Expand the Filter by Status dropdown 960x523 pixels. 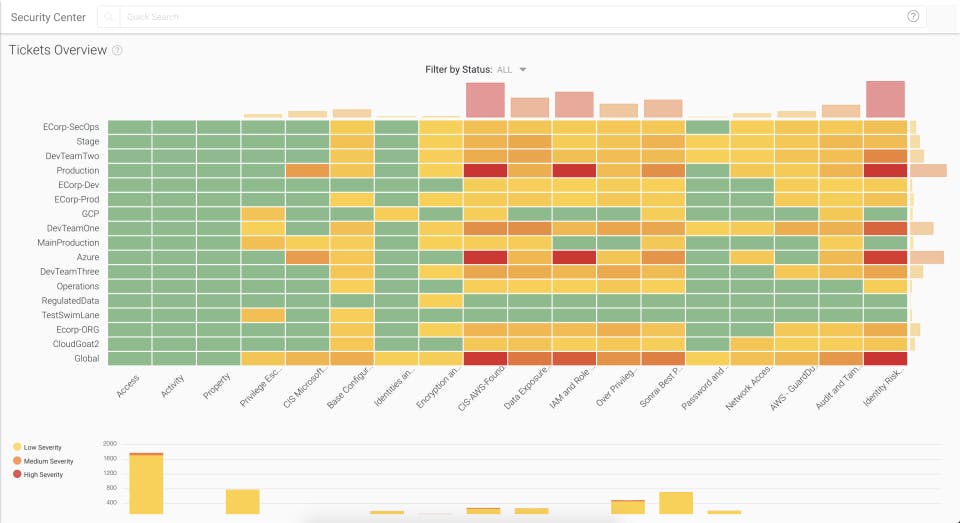[x=522, y=70]
